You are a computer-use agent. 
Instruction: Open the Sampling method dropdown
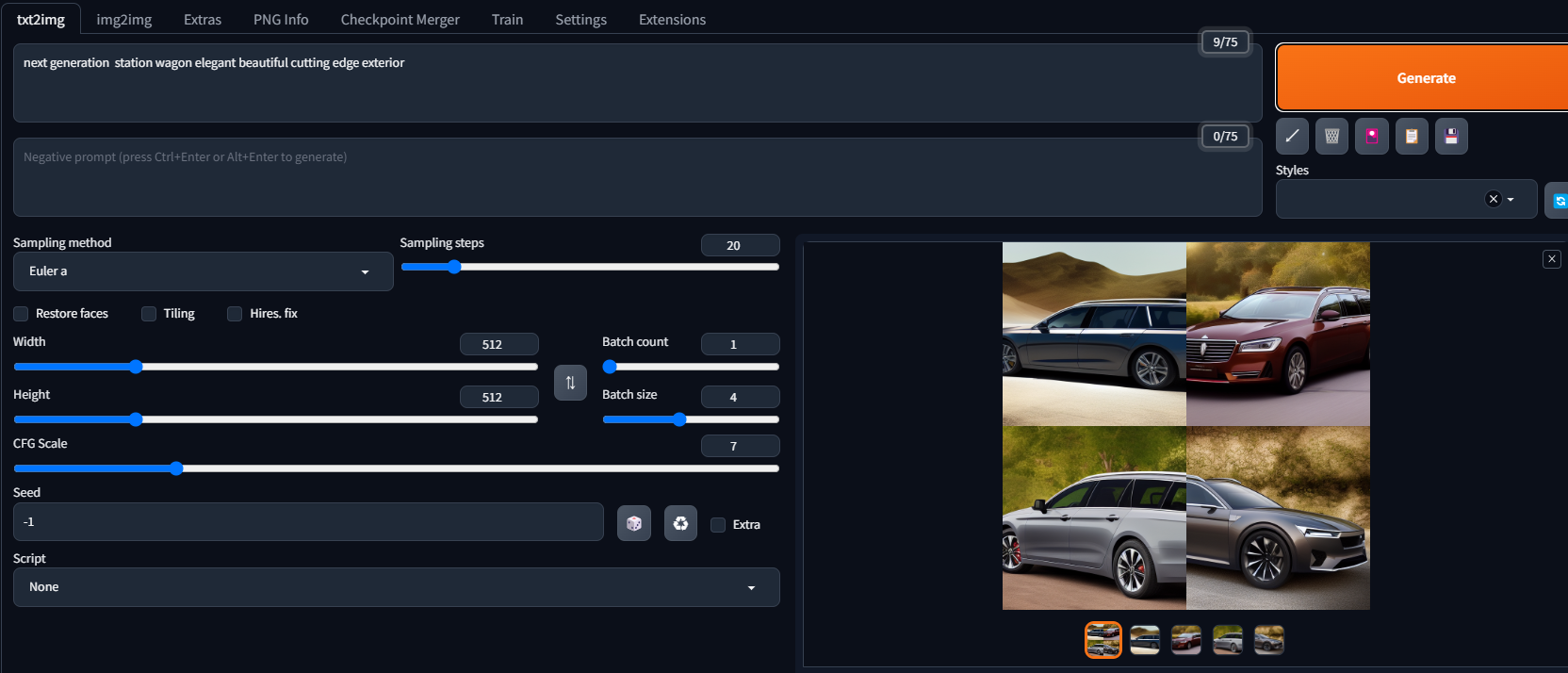tap(203, 271)
